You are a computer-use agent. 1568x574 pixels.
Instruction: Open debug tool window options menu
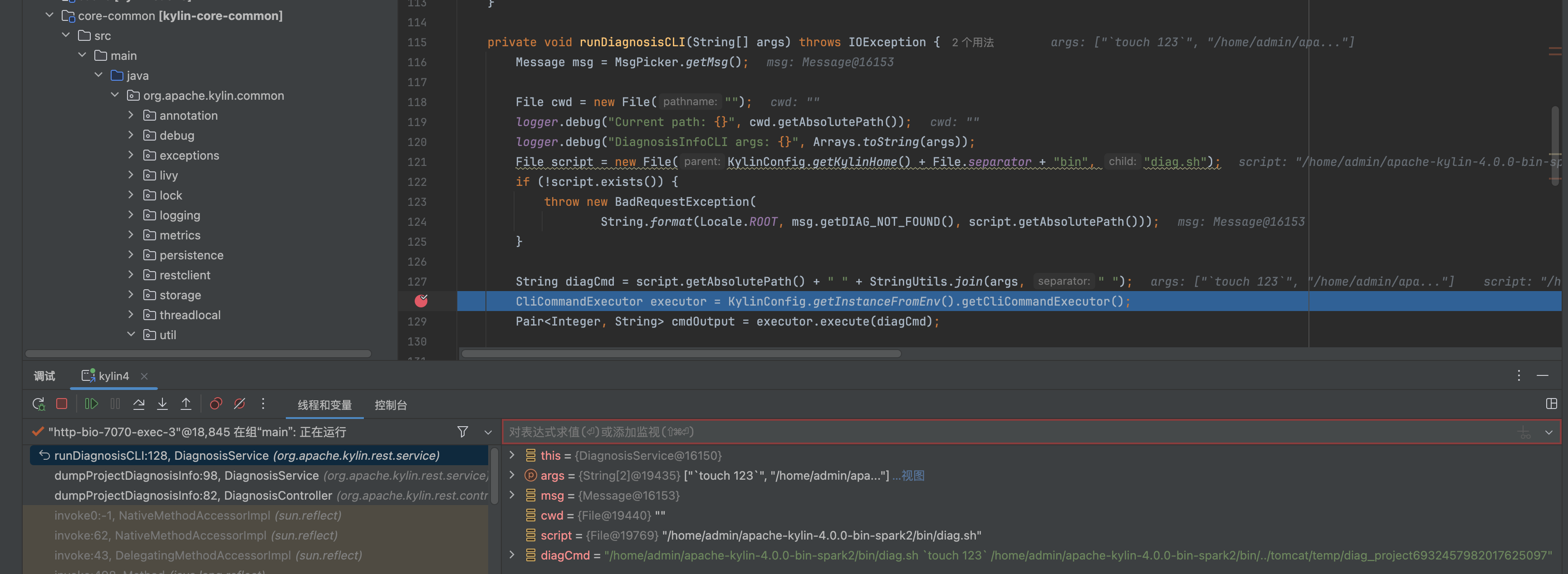(1519, 376)
